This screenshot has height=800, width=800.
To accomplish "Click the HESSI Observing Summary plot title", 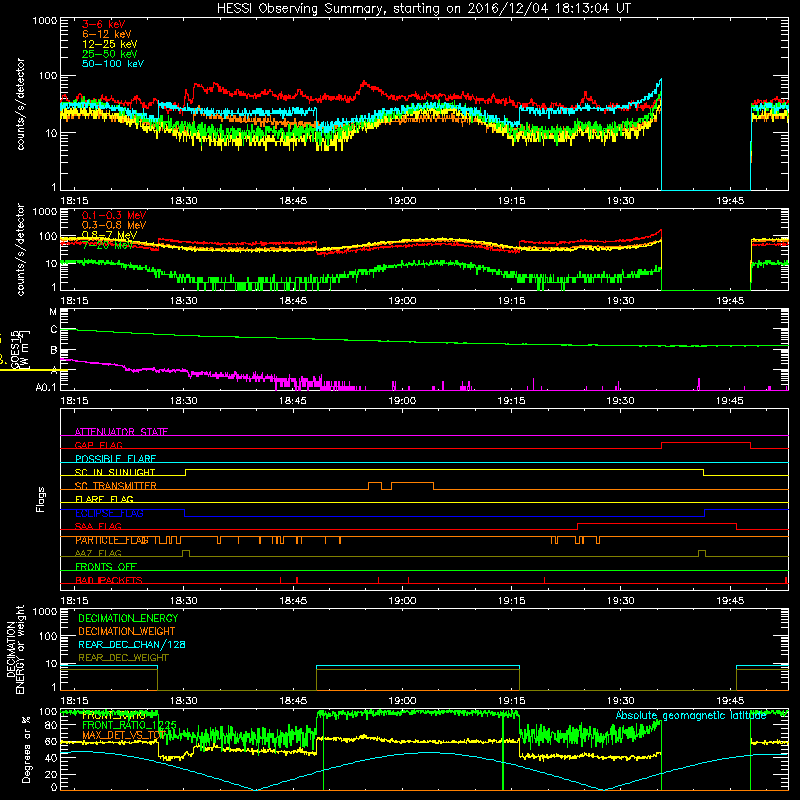I will click(x=423, y=8).
